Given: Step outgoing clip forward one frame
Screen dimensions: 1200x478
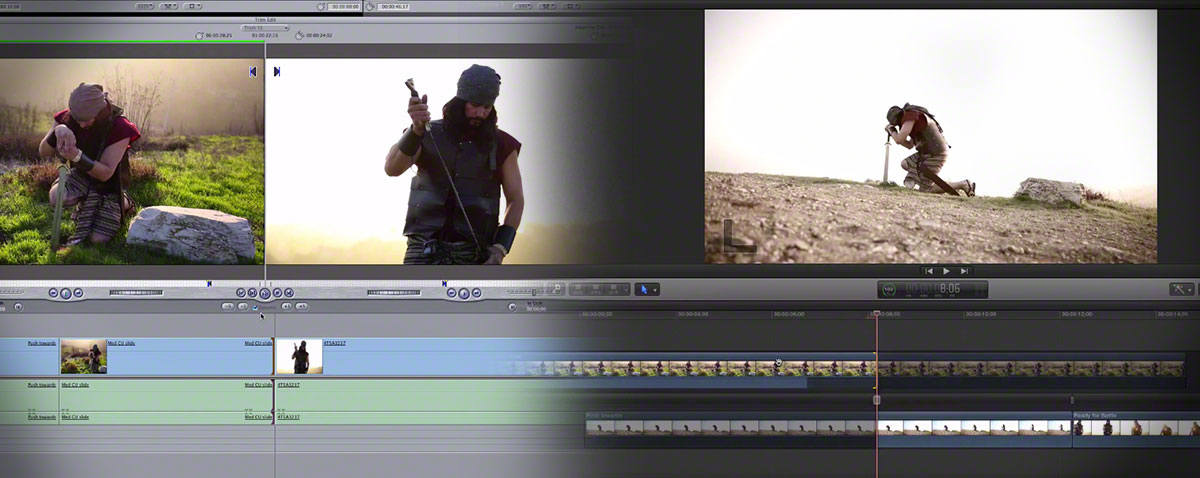Looking at the screenshot, I should [78, 292].
